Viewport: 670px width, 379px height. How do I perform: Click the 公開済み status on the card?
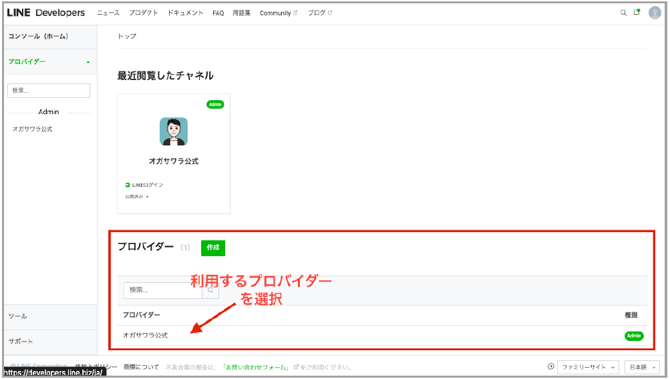point(134,197)
